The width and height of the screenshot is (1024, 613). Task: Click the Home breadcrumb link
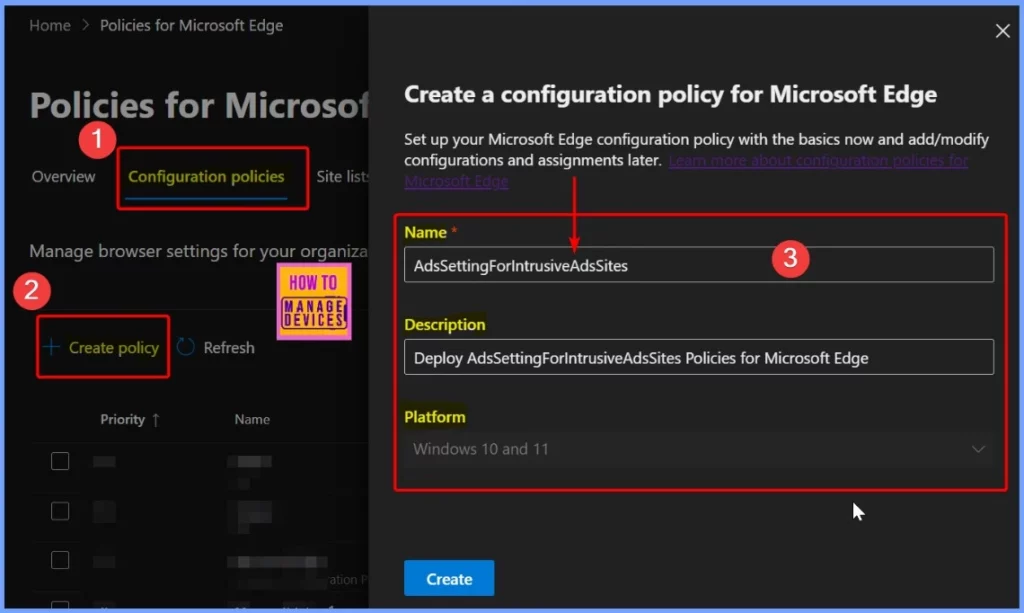tap(50, 25)
